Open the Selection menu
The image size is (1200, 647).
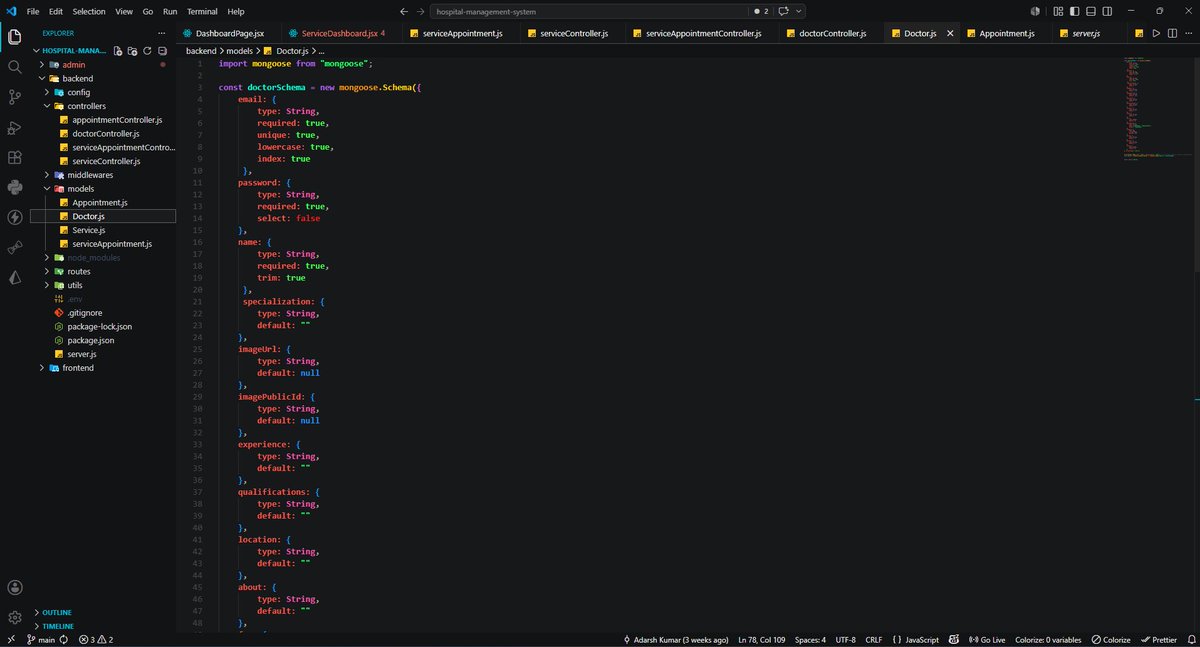89,11
